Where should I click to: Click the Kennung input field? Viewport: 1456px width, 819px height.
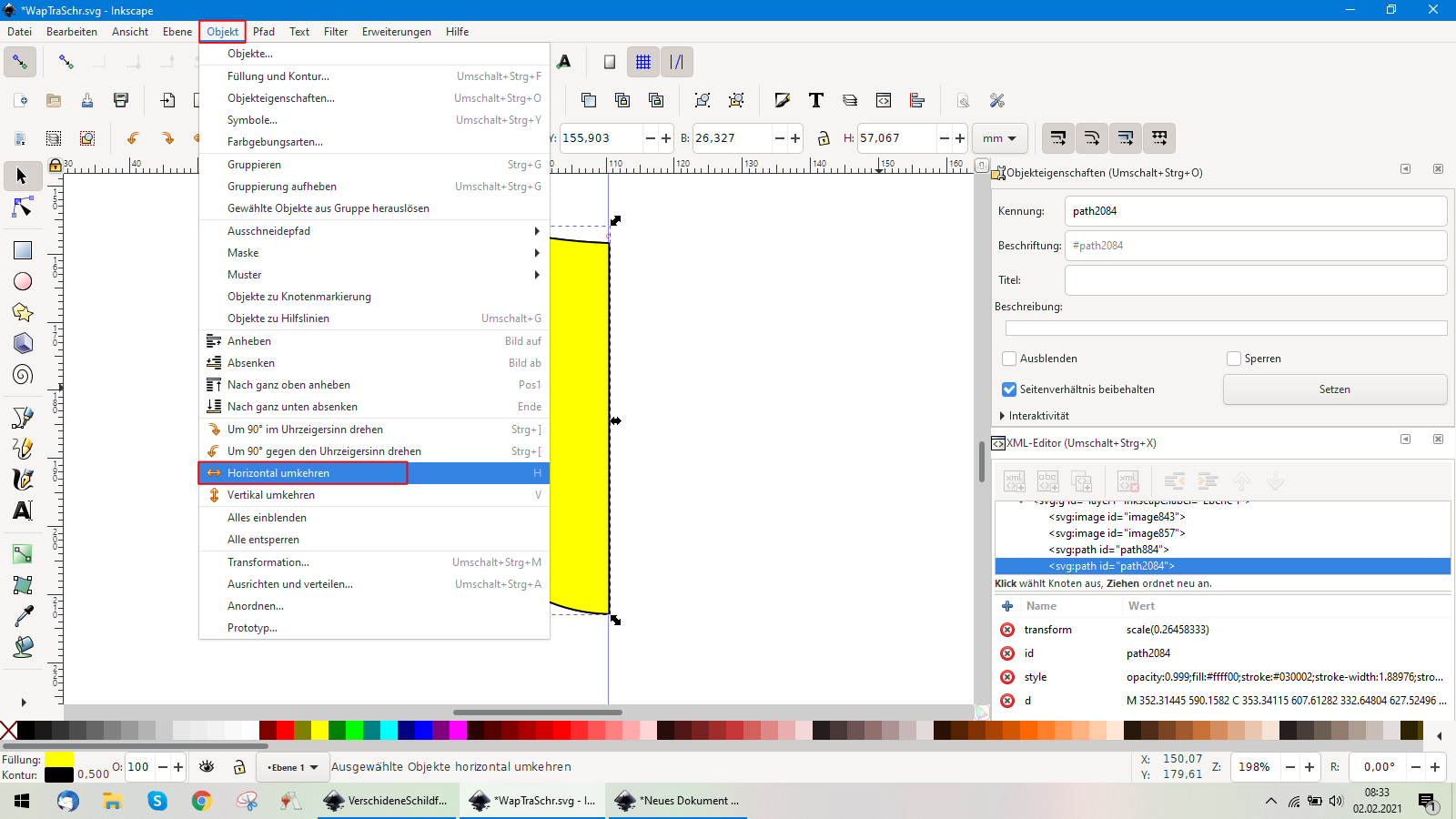coord(1255,211)
